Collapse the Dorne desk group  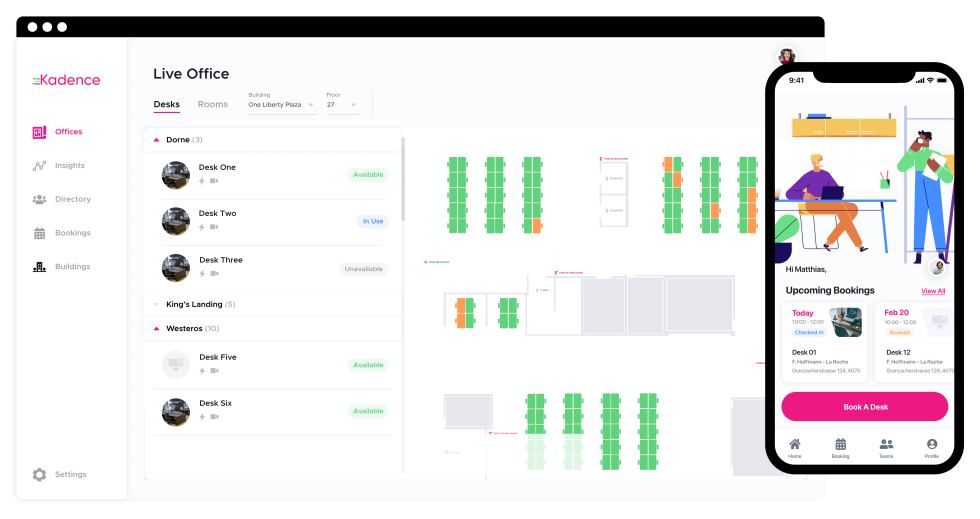tap(156, 141)
